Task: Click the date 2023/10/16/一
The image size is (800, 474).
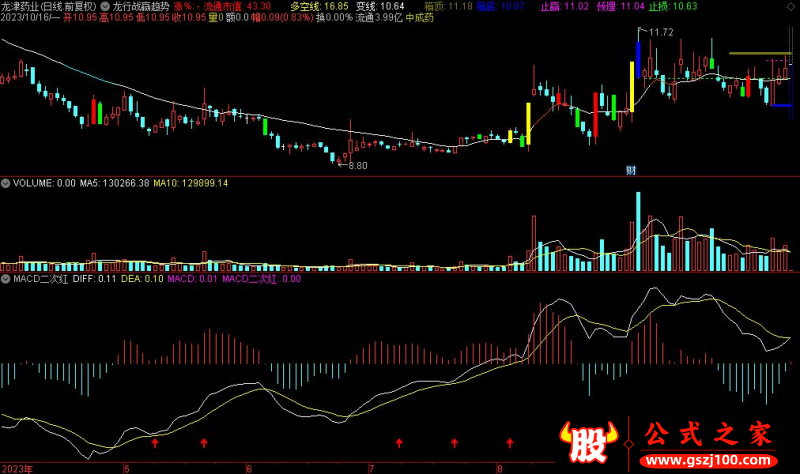Action: point(30,18)
